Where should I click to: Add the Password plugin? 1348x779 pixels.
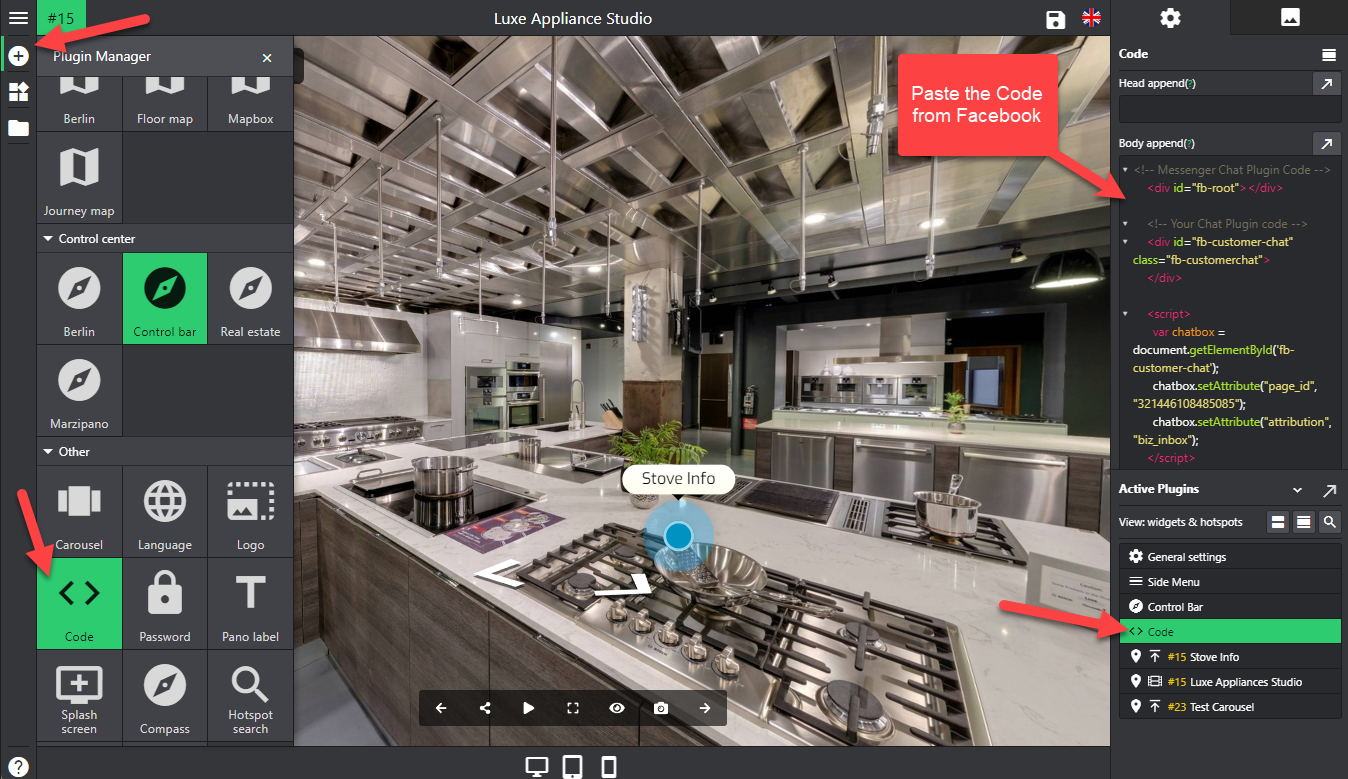point(165,603)
